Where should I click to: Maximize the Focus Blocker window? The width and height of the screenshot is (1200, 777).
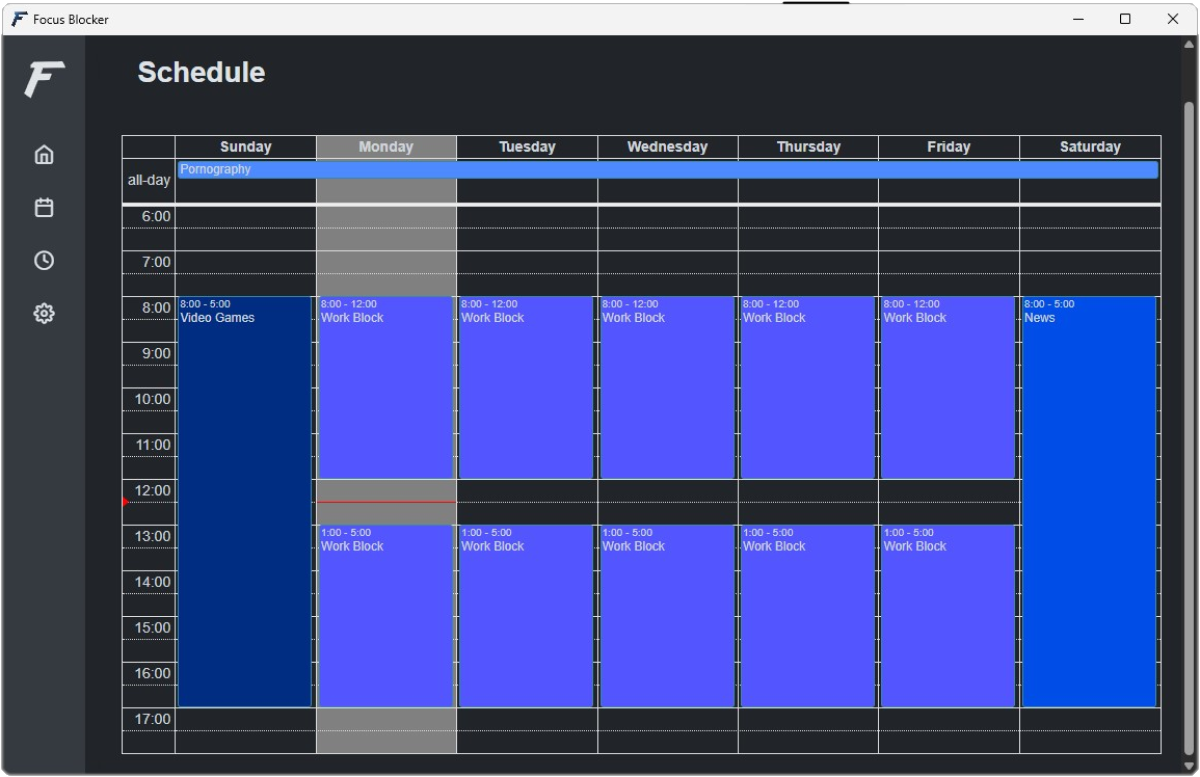1125,19
